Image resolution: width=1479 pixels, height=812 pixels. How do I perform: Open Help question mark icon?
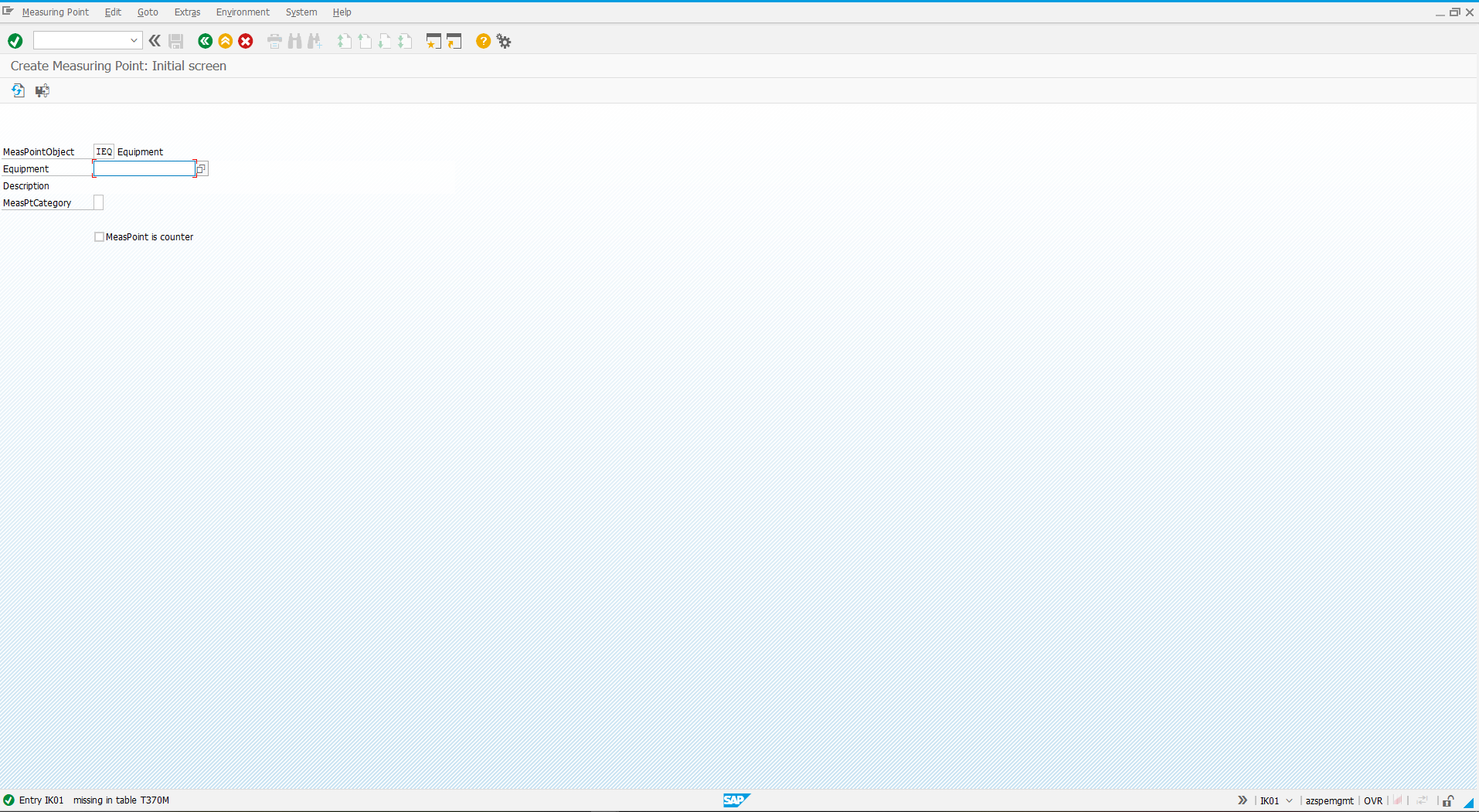(483, 41)
